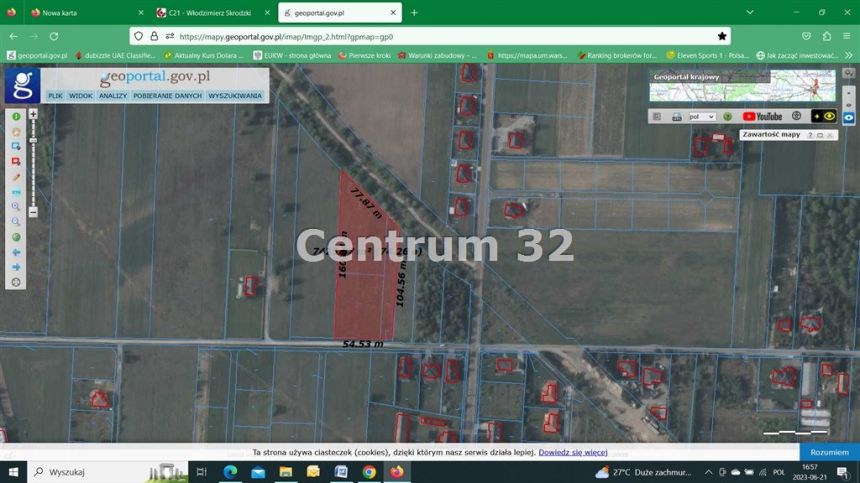This screenshot has width=860, height=483.
Task: Open the pol language dropdown
Action: 702,117
